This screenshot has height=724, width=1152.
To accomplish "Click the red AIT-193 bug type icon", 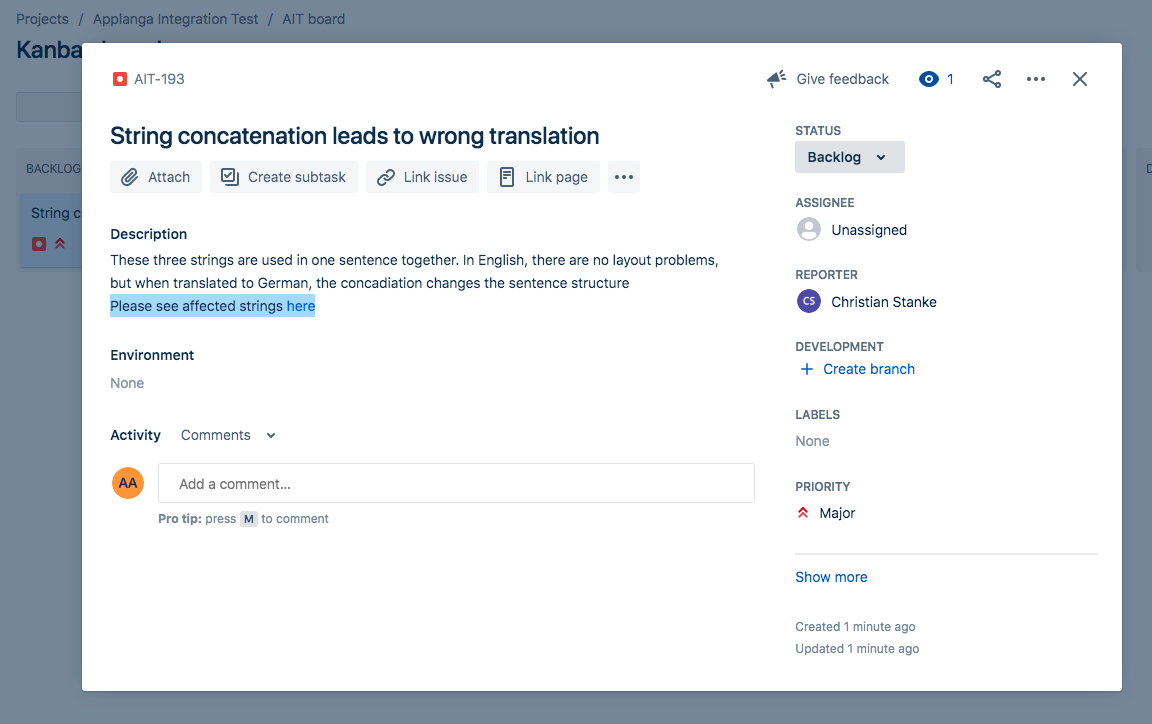I will 120,79.
